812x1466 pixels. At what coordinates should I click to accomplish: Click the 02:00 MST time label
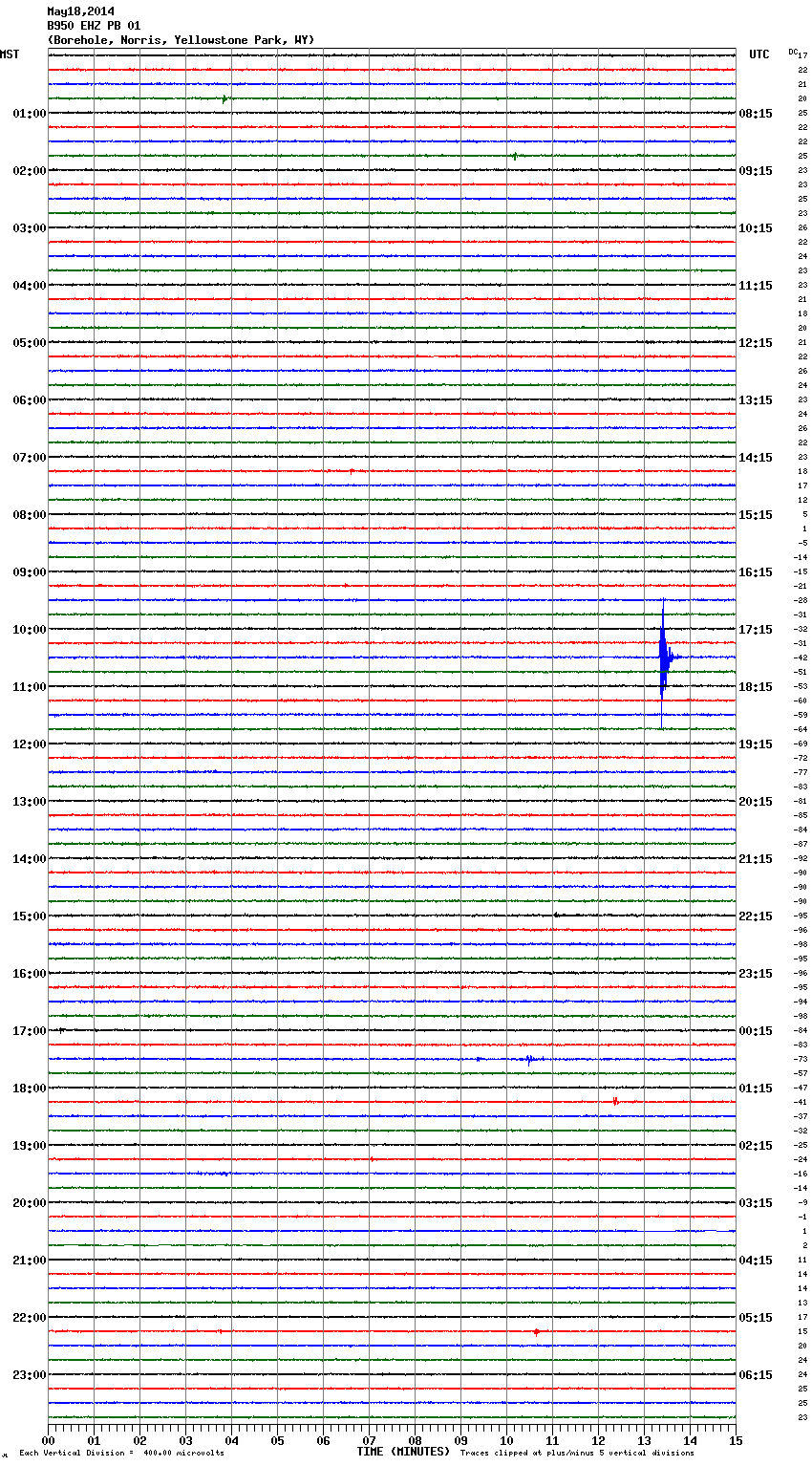click(x=29, y=171)
